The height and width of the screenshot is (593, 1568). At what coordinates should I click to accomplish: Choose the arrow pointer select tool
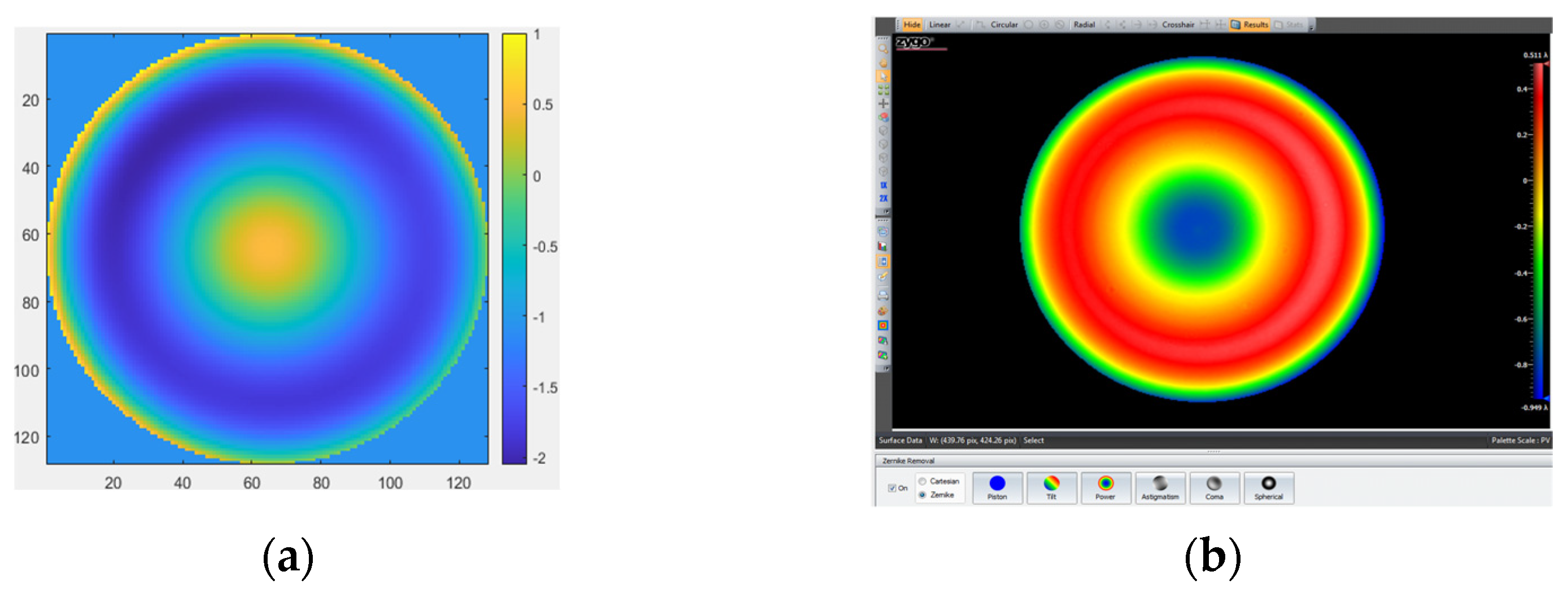(x=883, y=77)
